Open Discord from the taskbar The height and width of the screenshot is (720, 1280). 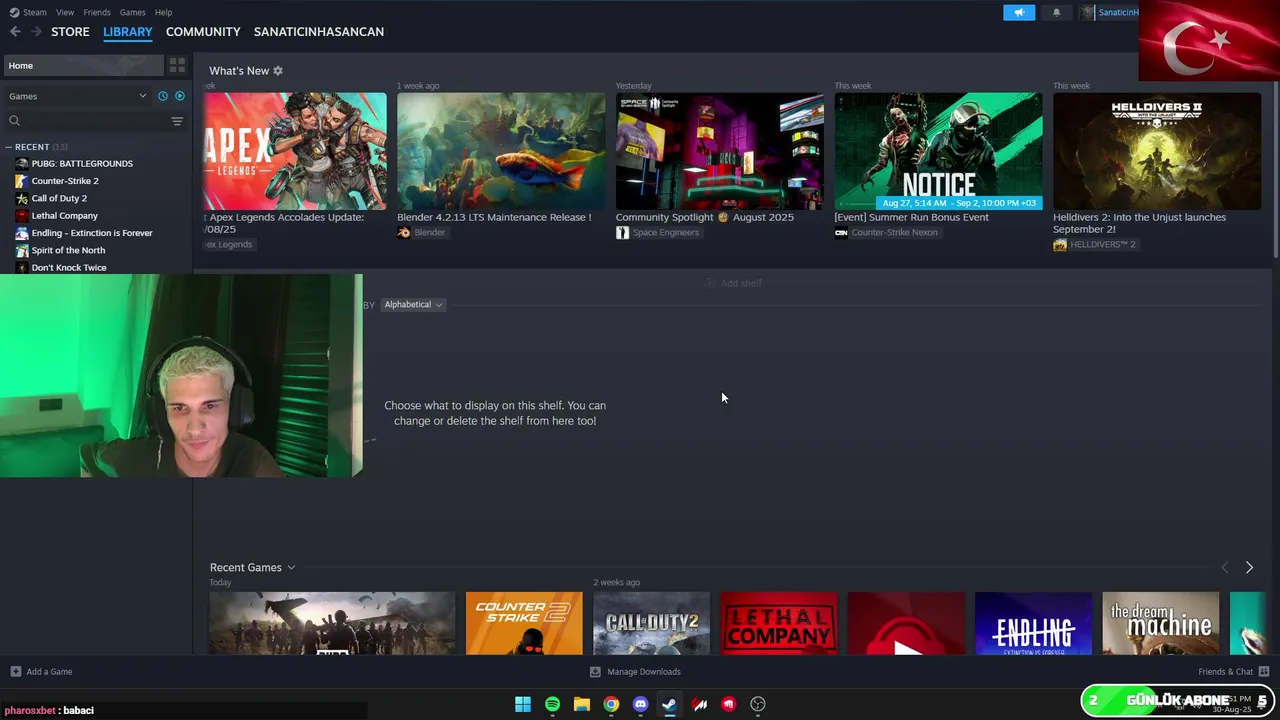[x=641, y=704]
